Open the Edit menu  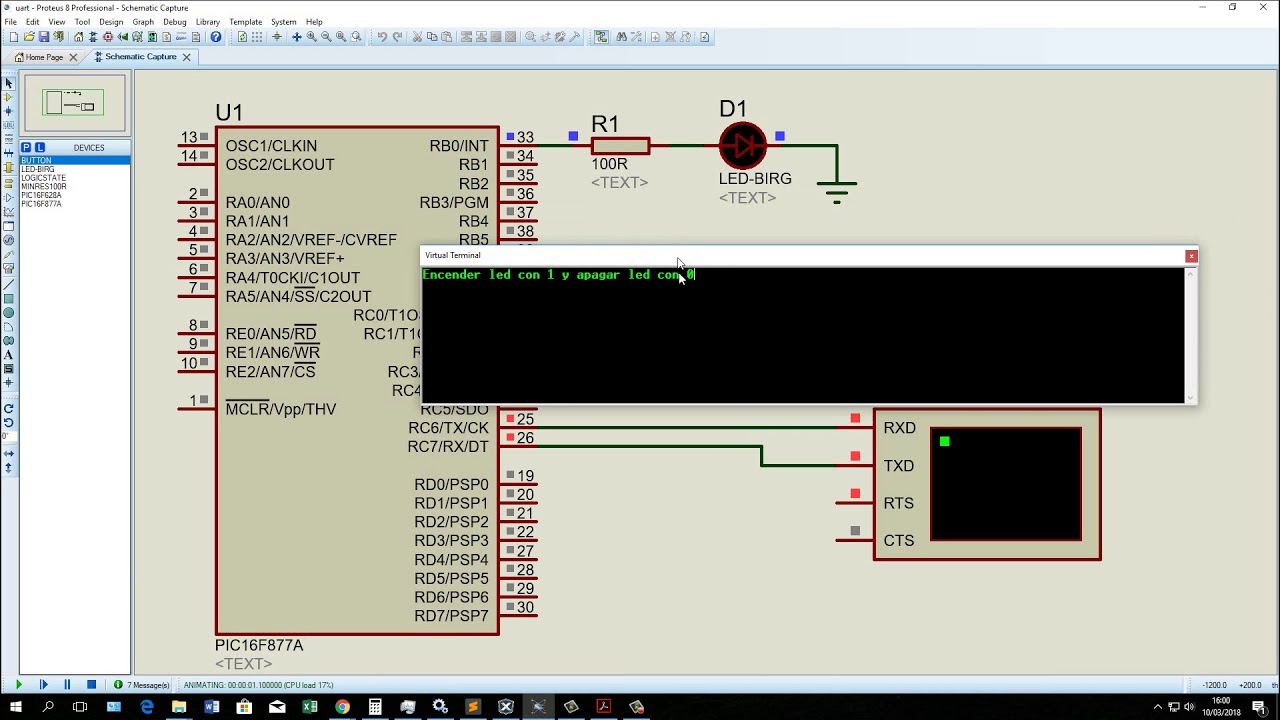(x=33, y=22)
